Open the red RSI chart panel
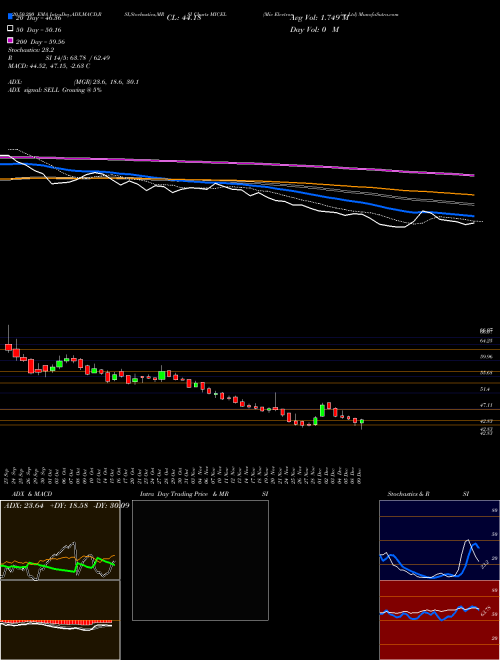500x660 pixels. click(x=439, y=620)
